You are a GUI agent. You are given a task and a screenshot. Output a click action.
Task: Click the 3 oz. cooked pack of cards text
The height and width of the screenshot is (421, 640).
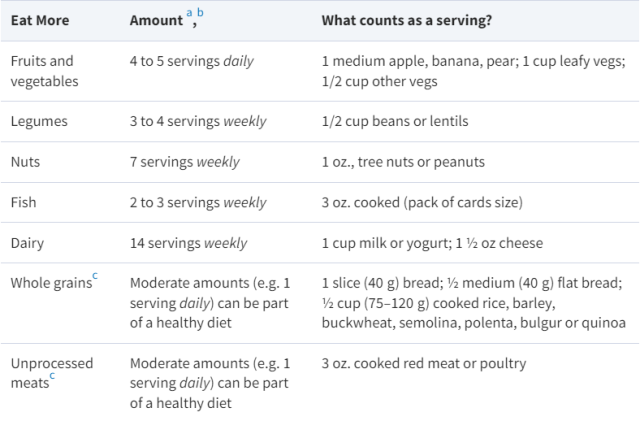[x=422, y=202]
